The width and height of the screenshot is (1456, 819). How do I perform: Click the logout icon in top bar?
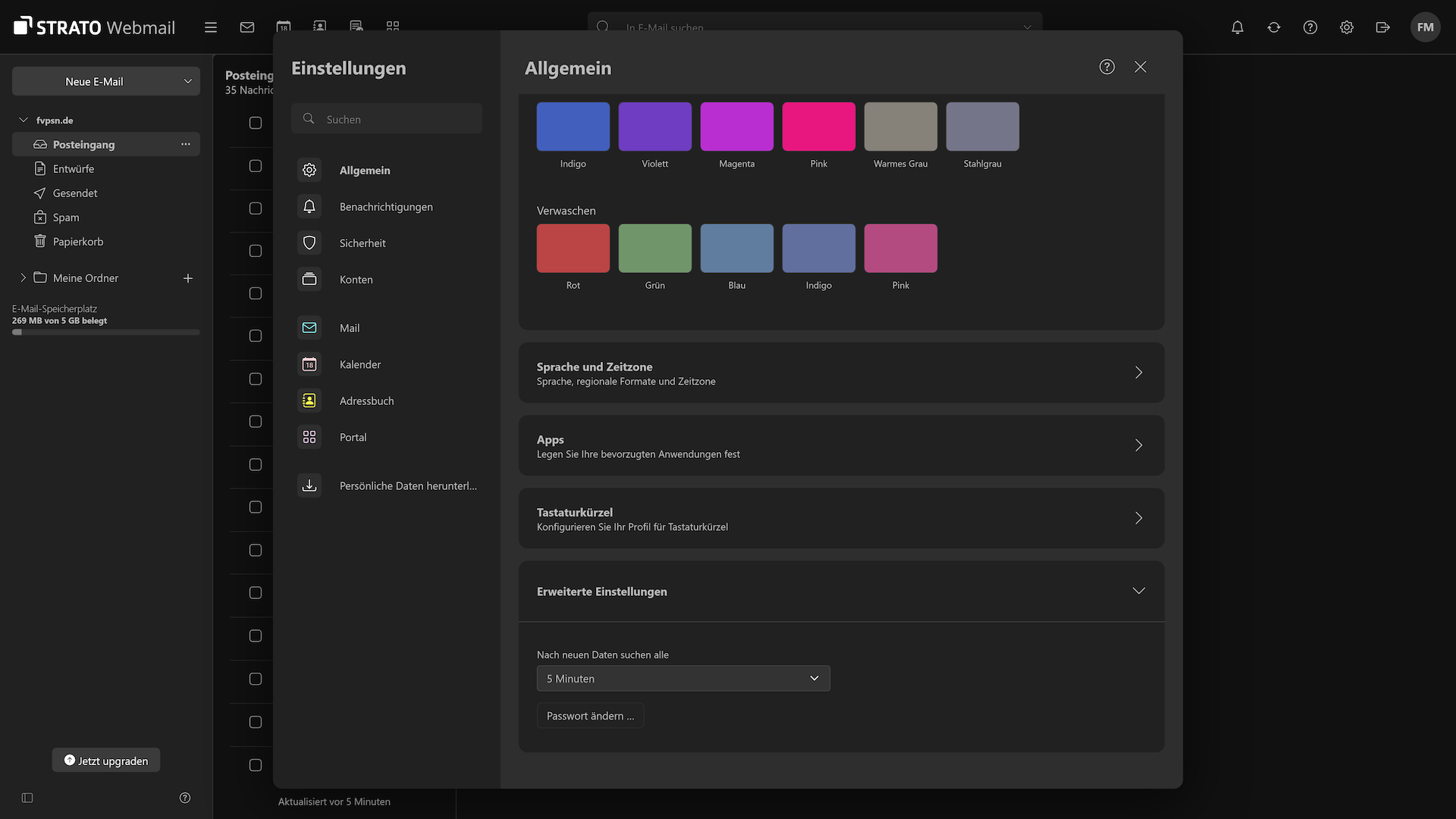click(x=1383, y=27)
